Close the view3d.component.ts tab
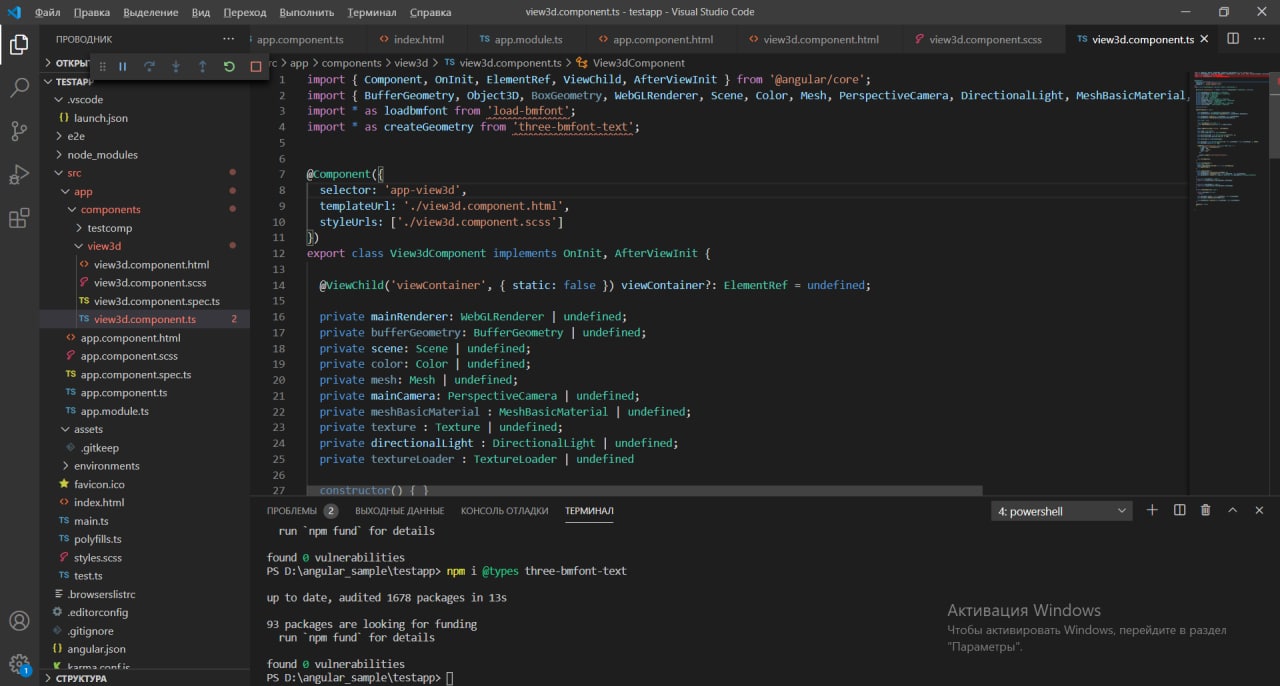1280x686 pixels. (x=1204, y=39)
